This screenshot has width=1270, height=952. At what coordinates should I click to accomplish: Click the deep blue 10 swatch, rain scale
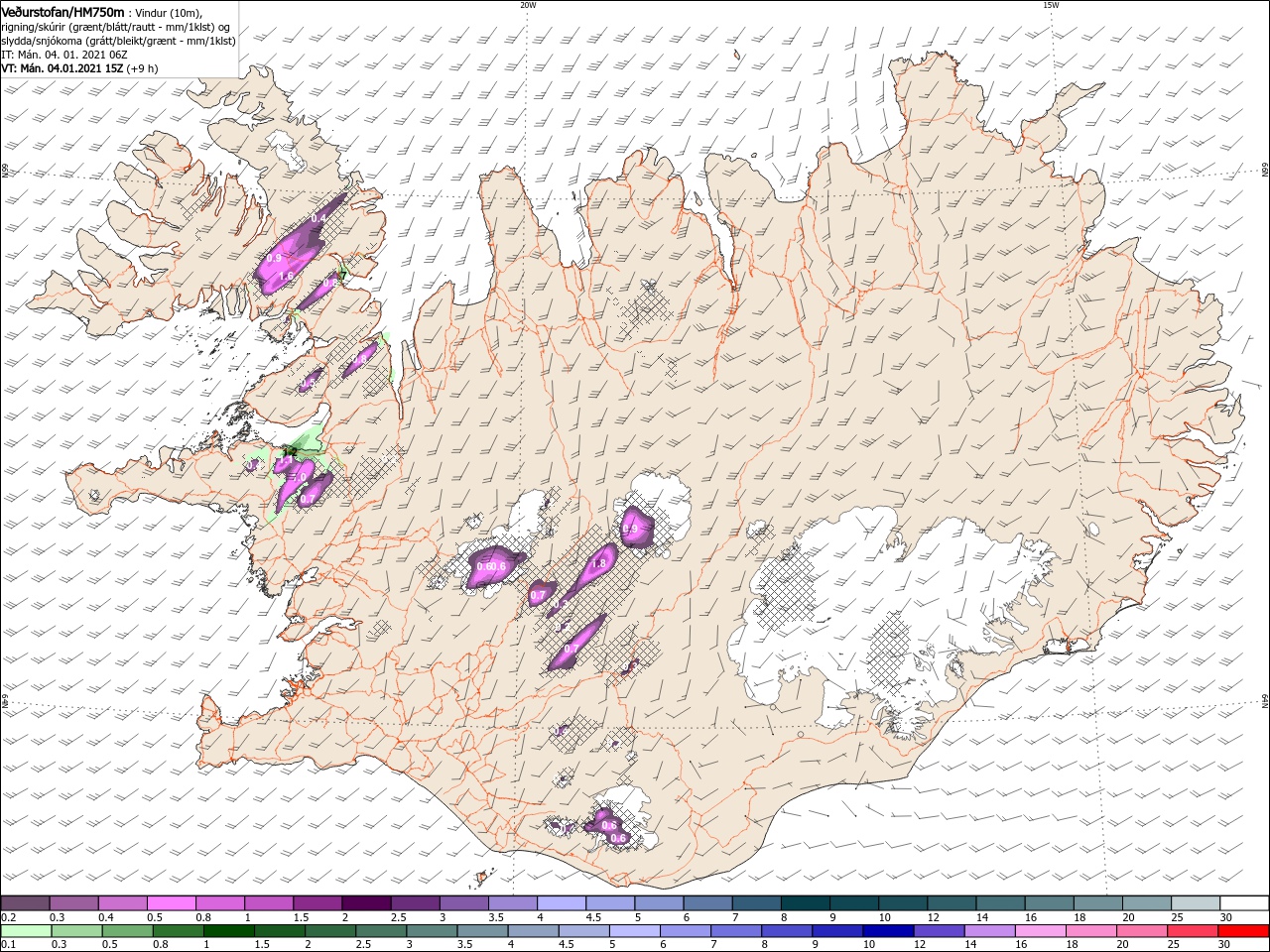coord(888,931)
